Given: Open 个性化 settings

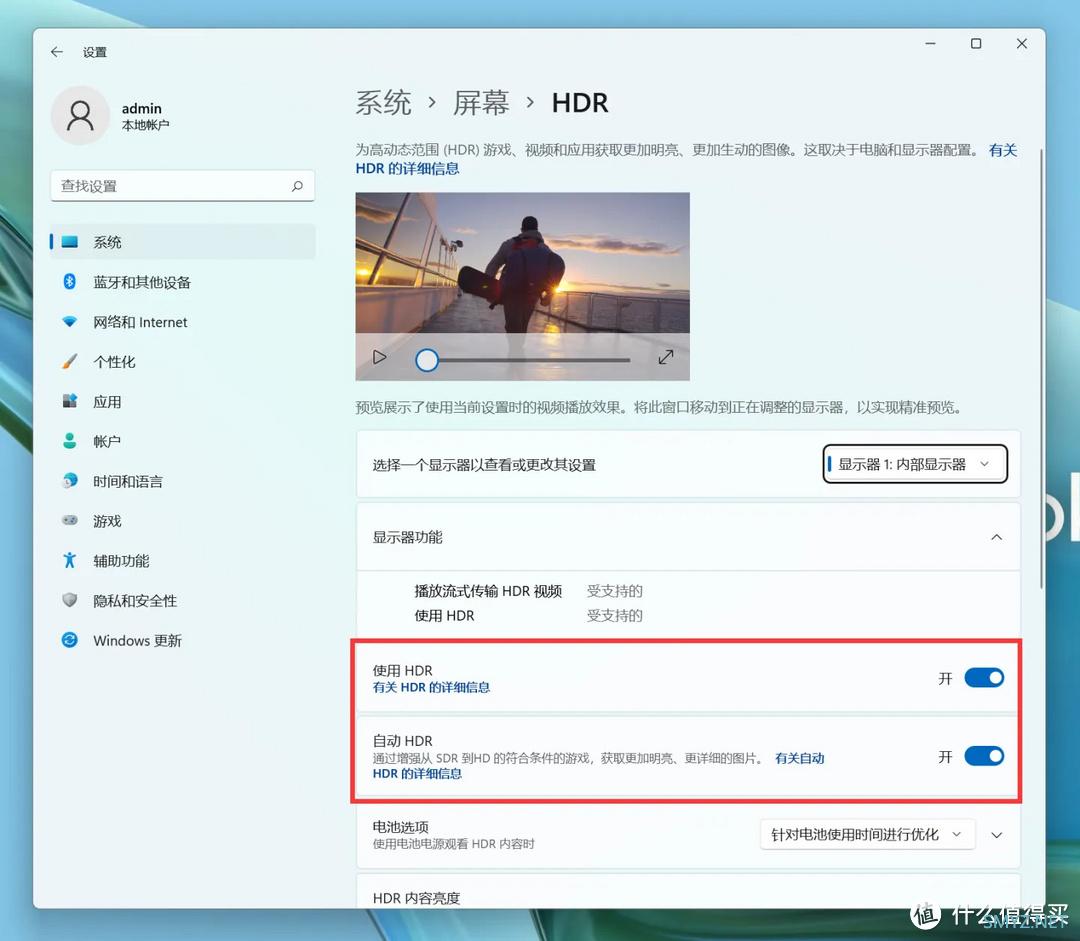Looking at the screenshot, I should coord(183,362).
